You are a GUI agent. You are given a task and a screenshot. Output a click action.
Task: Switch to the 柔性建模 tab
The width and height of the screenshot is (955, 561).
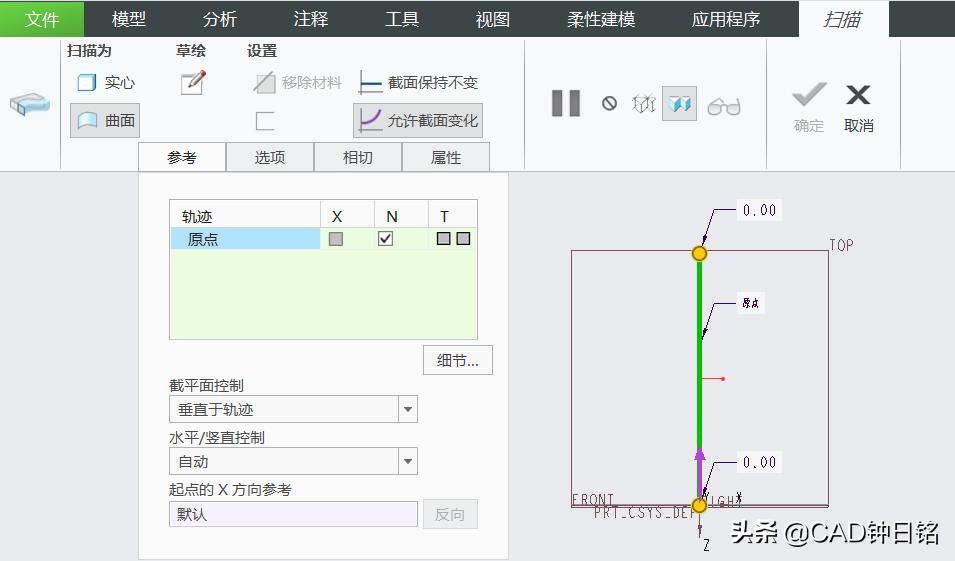(x=601, y=19)
